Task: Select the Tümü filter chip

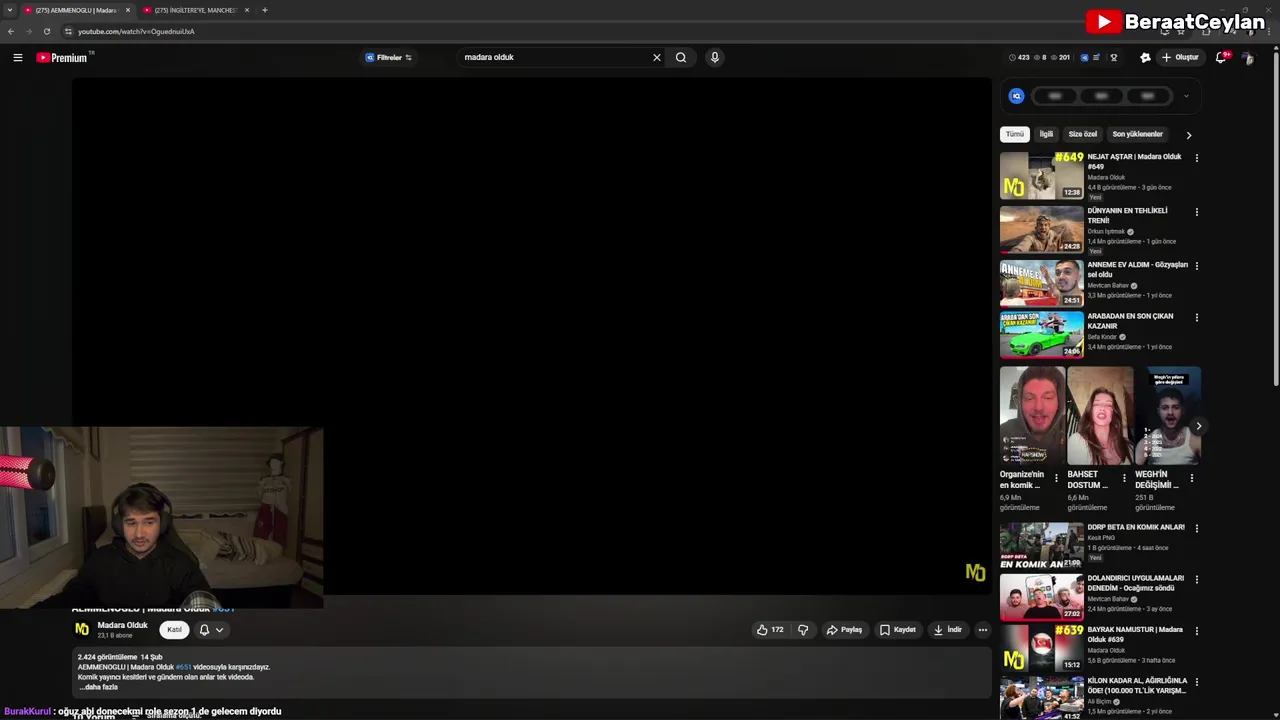Action: pos(1015,134)
